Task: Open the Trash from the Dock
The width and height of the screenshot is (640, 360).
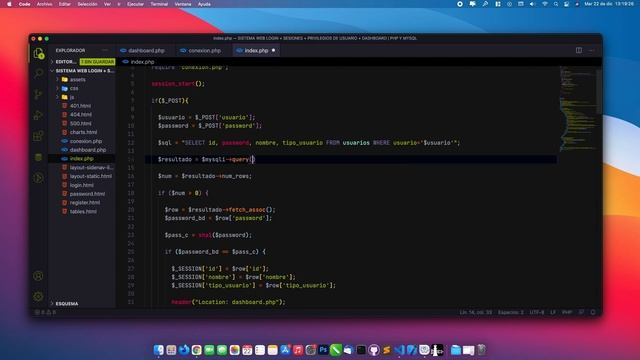Action: pyautogui.click(x=482, y=350)
